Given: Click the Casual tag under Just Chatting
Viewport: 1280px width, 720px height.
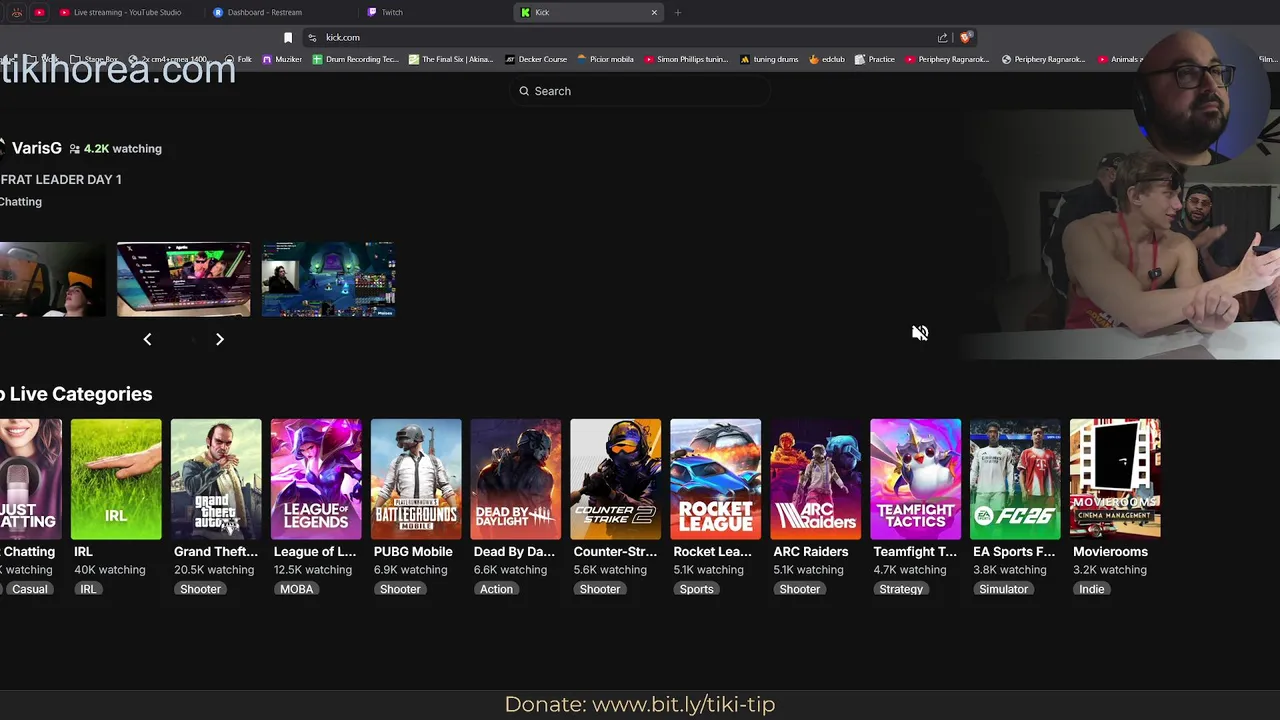Looking at the screenshot, I should point(29,589).
